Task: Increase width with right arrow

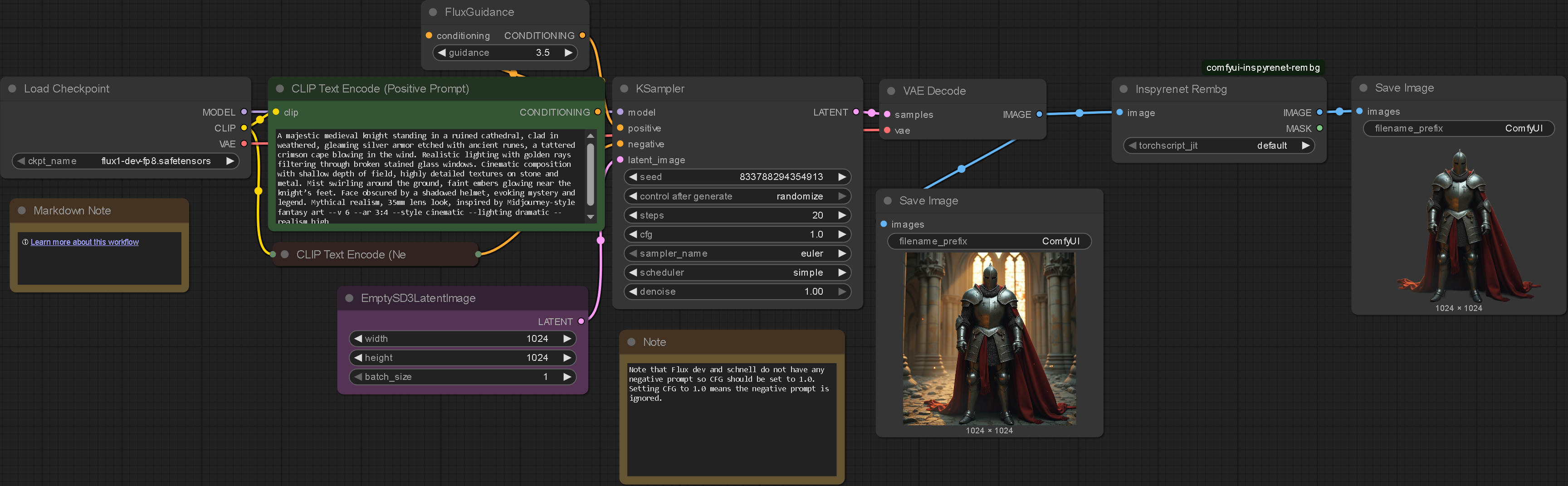Action: pyautogui.click(x=567, y=339)
